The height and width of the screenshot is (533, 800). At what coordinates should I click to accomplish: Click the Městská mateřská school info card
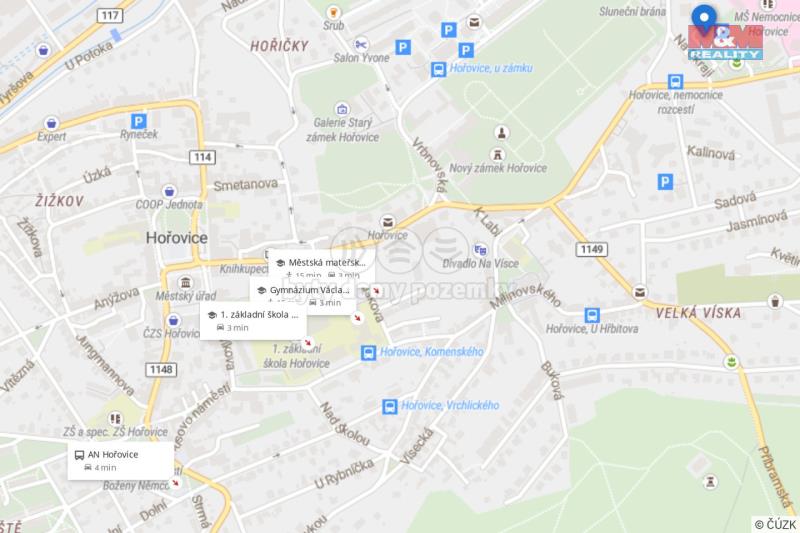321,265
